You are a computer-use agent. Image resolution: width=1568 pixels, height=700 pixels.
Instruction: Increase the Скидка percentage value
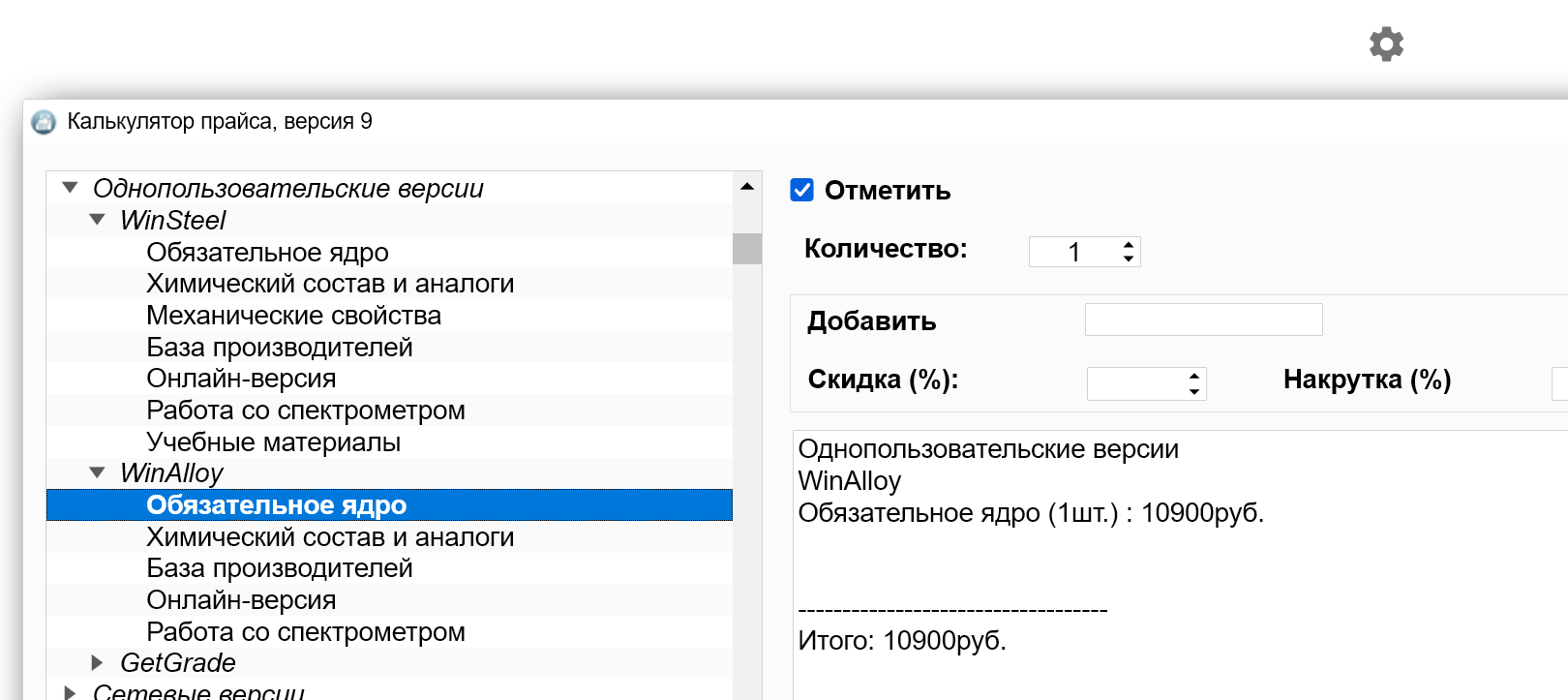1194,377
